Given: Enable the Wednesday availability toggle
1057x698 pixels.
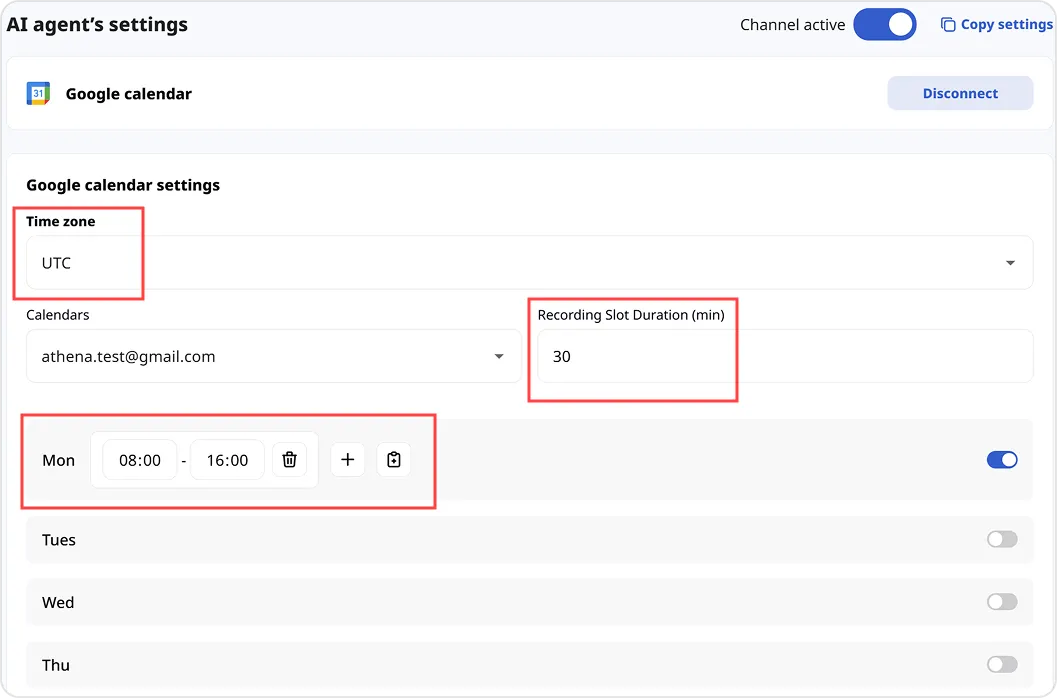Looking at the screenshot, I should click(x=1001, y=602).
